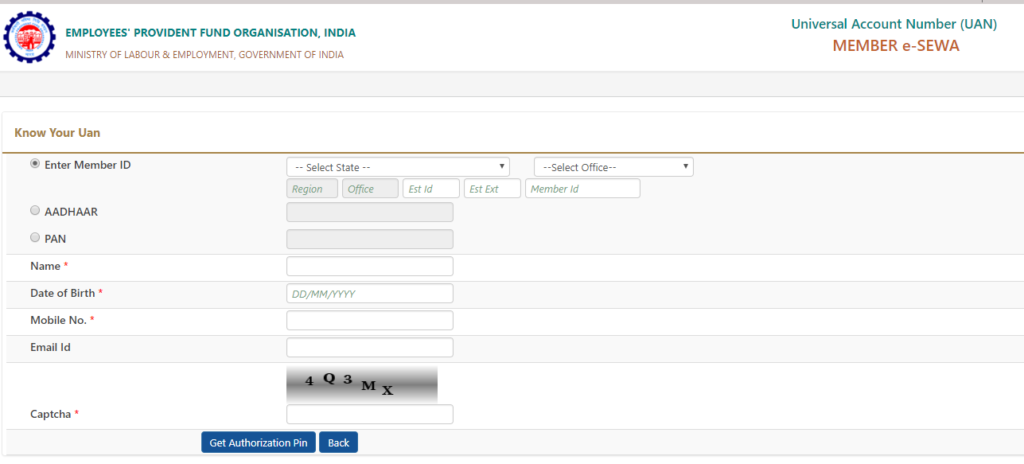Screen dimensions: 1024x464
Task: Click the Email Id label
Action: (x=50, y=348)
